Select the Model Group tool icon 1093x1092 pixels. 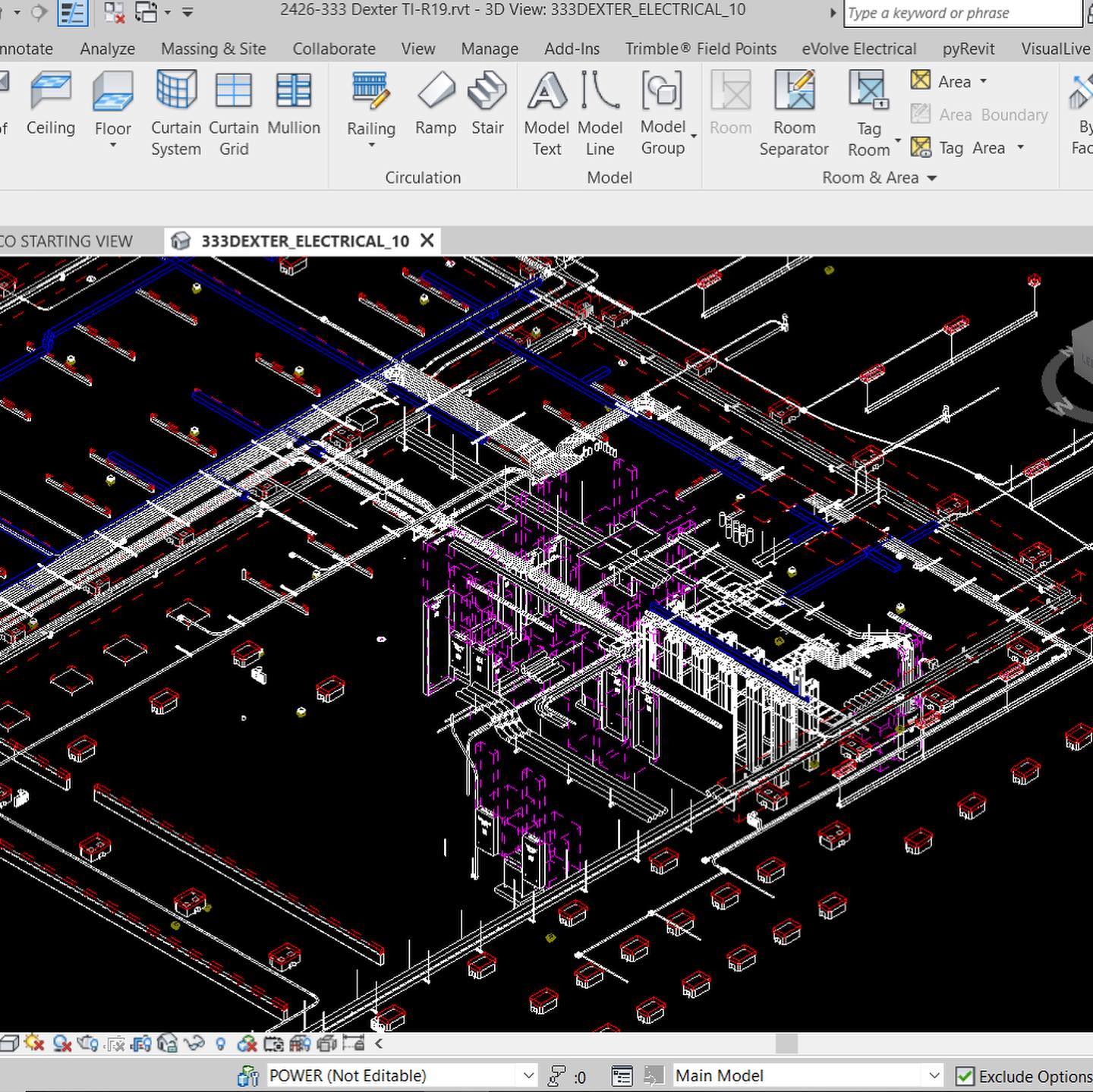point(663,91)
